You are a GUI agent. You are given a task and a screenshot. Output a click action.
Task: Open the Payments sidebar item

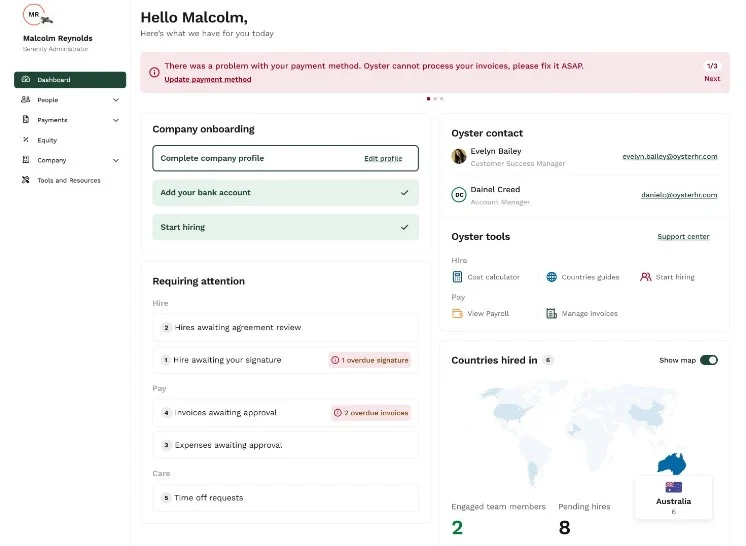[70, 120]
